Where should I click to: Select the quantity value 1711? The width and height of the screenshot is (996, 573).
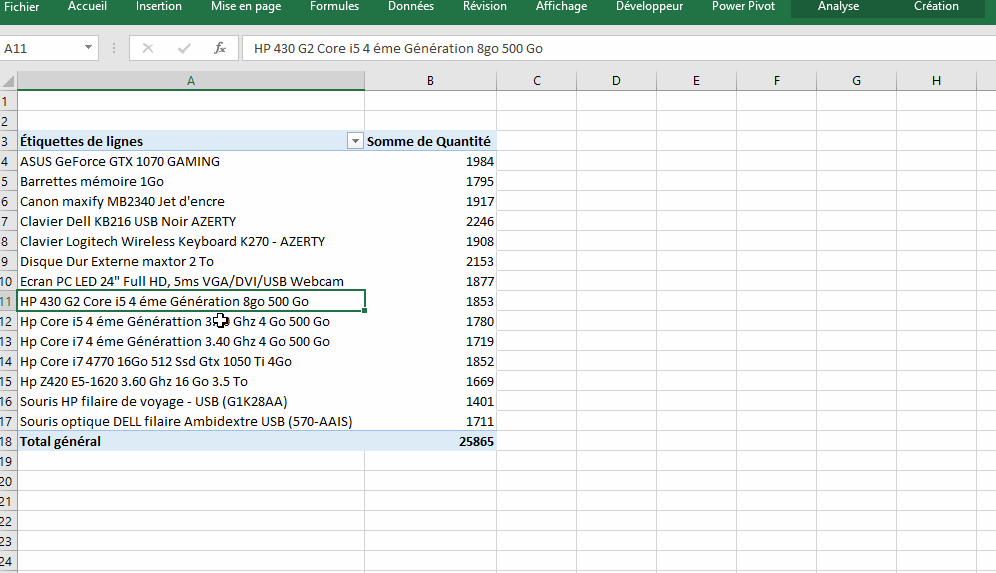click(430, 421)
